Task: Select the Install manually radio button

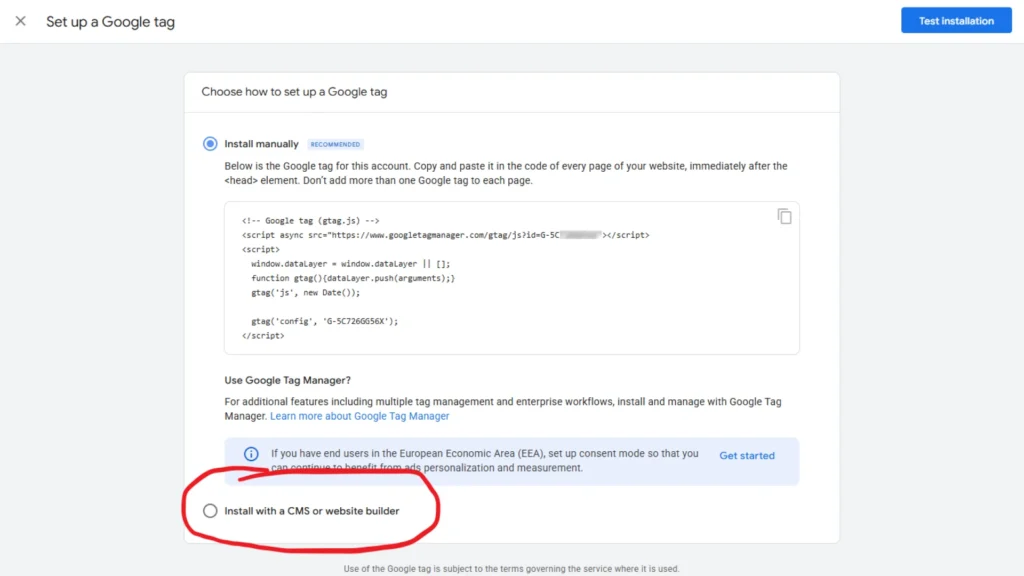Action: point(209,143)
